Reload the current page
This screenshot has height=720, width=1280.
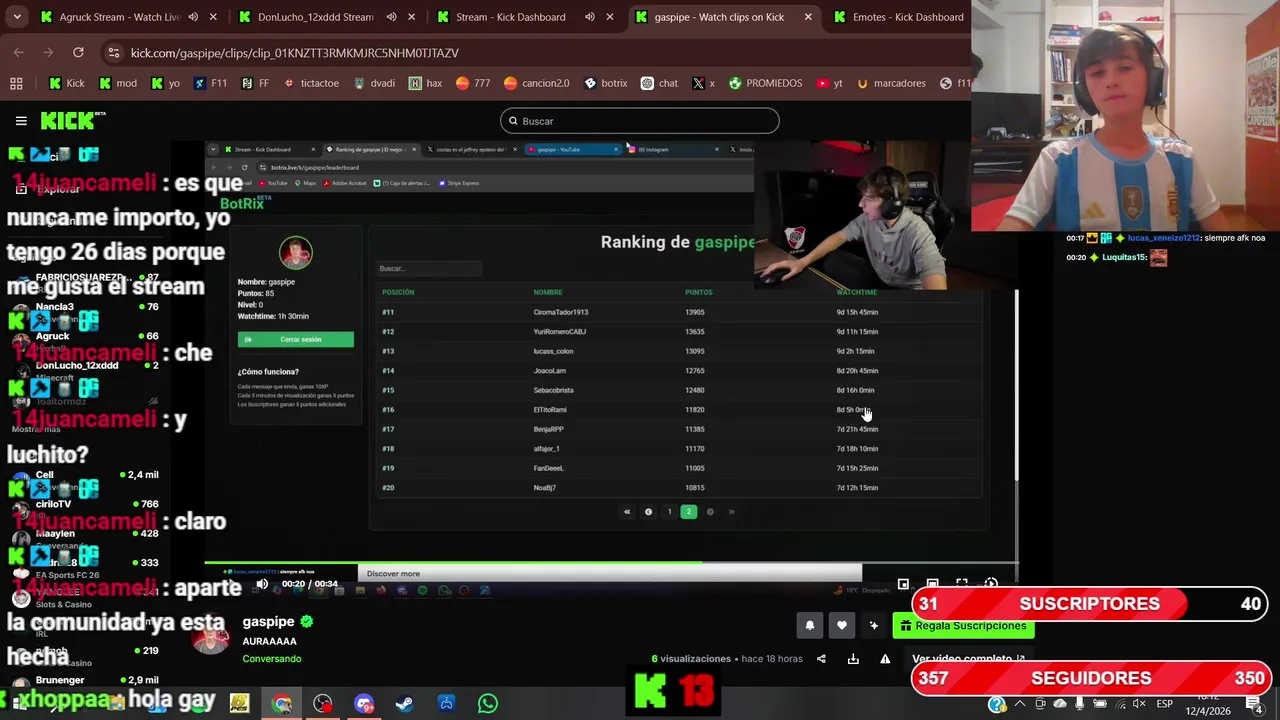coord(78,52)
